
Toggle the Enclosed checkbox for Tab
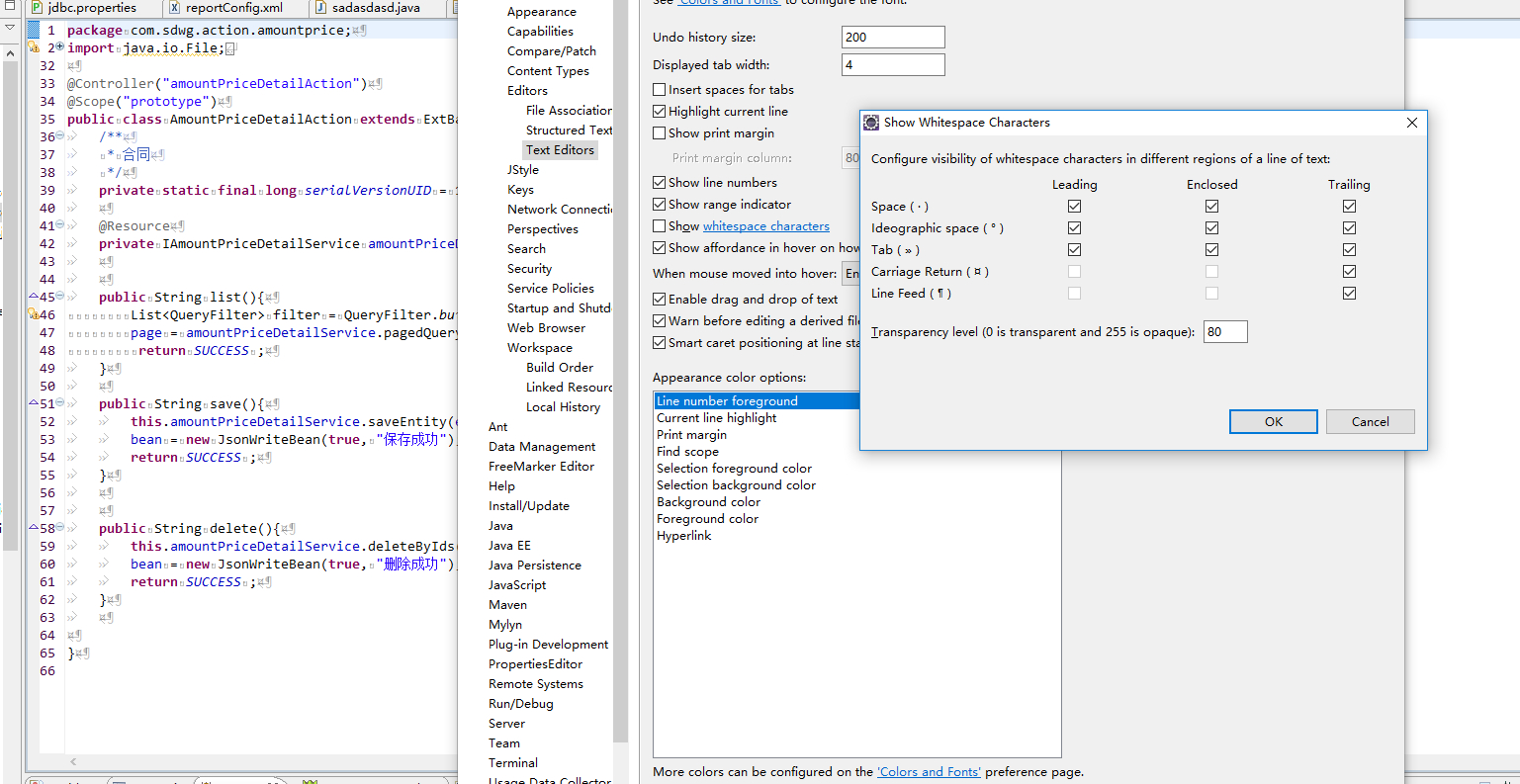(x=1212, y=250)
